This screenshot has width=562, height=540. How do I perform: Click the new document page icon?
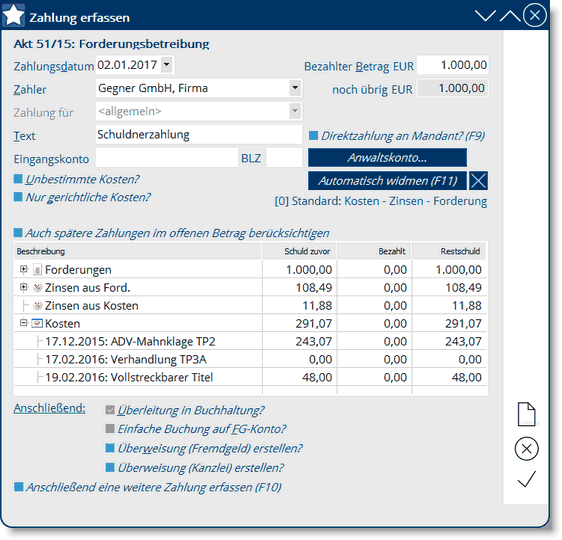[527, 414]
